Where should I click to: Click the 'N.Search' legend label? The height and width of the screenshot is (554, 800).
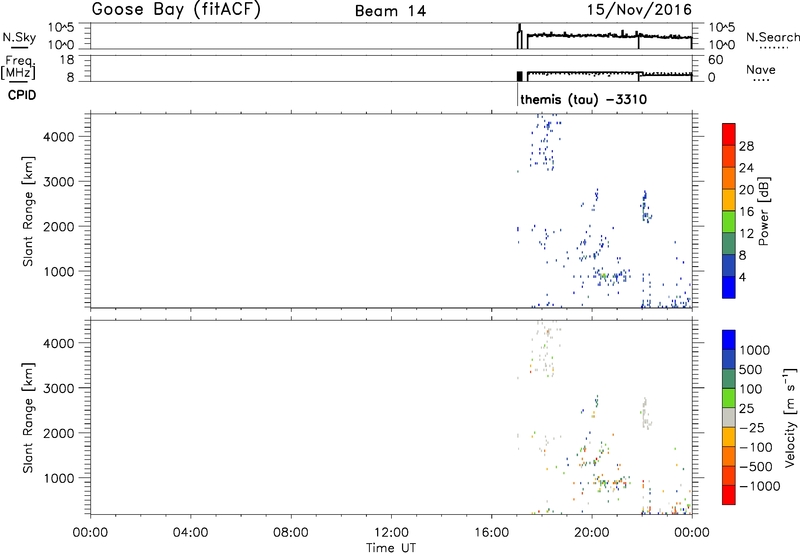(x=773, y=37)
